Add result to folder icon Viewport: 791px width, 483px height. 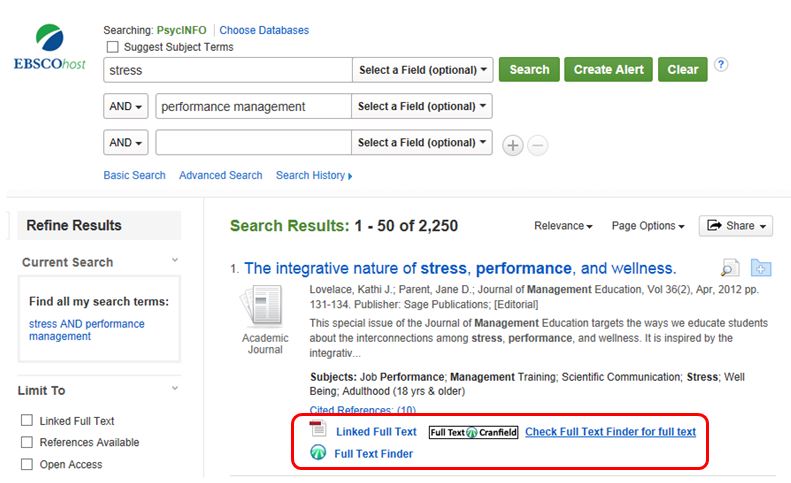tap(761, 268)
